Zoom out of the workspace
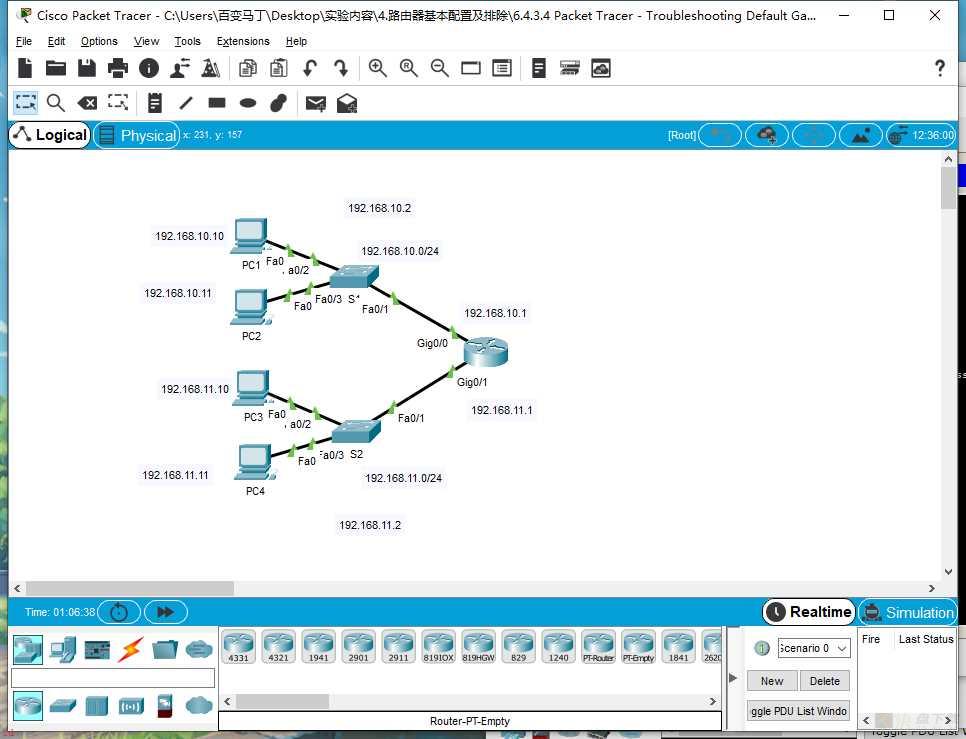This screenshot has height=739, width=966. (x=439, y=68)
